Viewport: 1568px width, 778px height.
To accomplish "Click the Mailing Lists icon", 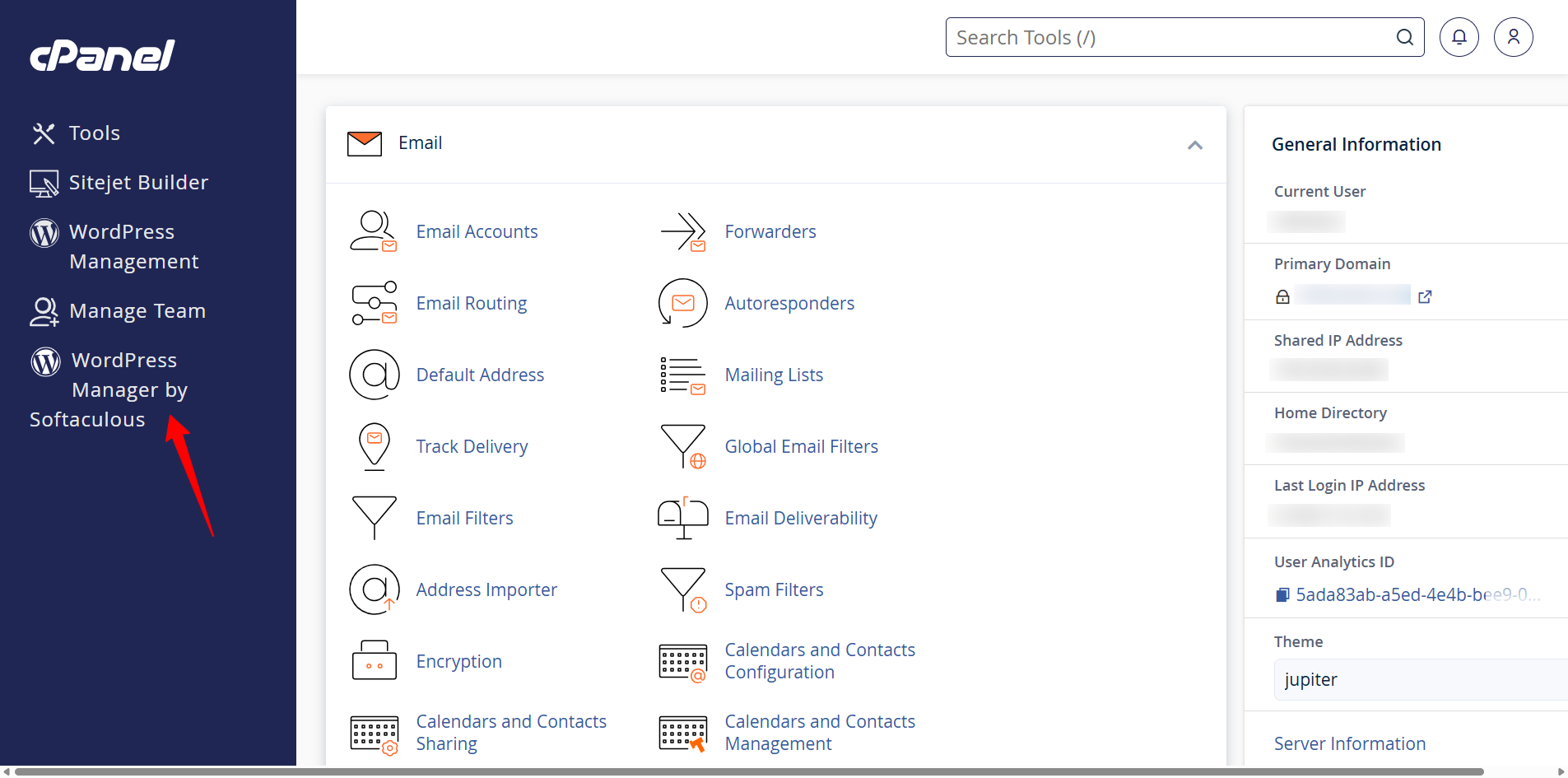I will coord(683,375).
